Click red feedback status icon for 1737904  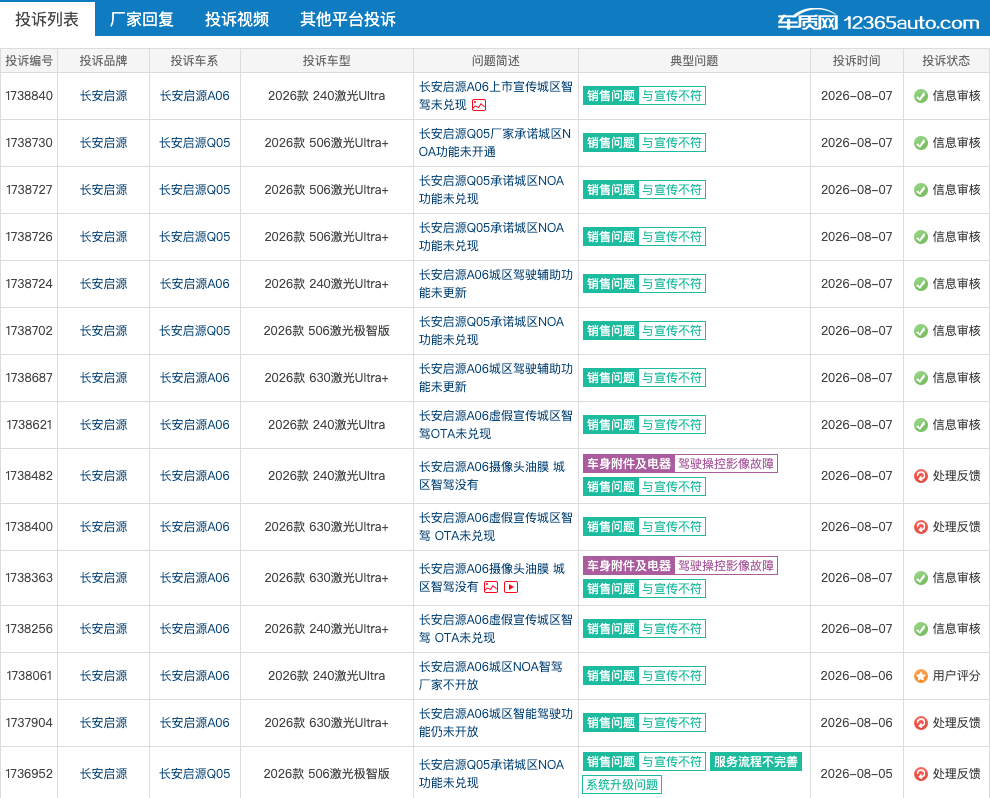click(921, 723)
